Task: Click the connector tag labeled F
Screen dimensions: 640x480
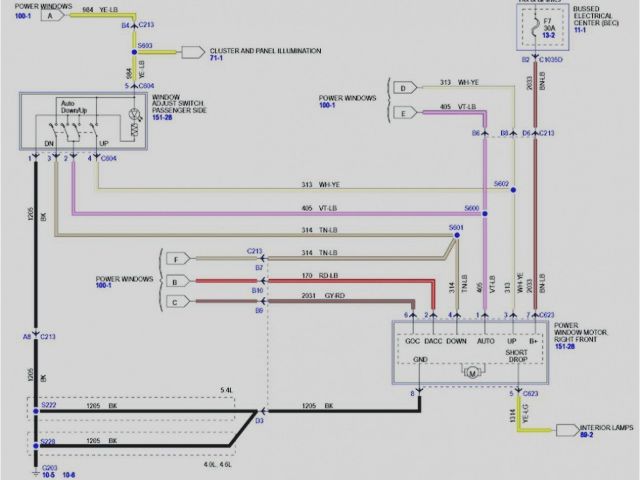Action: (x=178, y=259)
